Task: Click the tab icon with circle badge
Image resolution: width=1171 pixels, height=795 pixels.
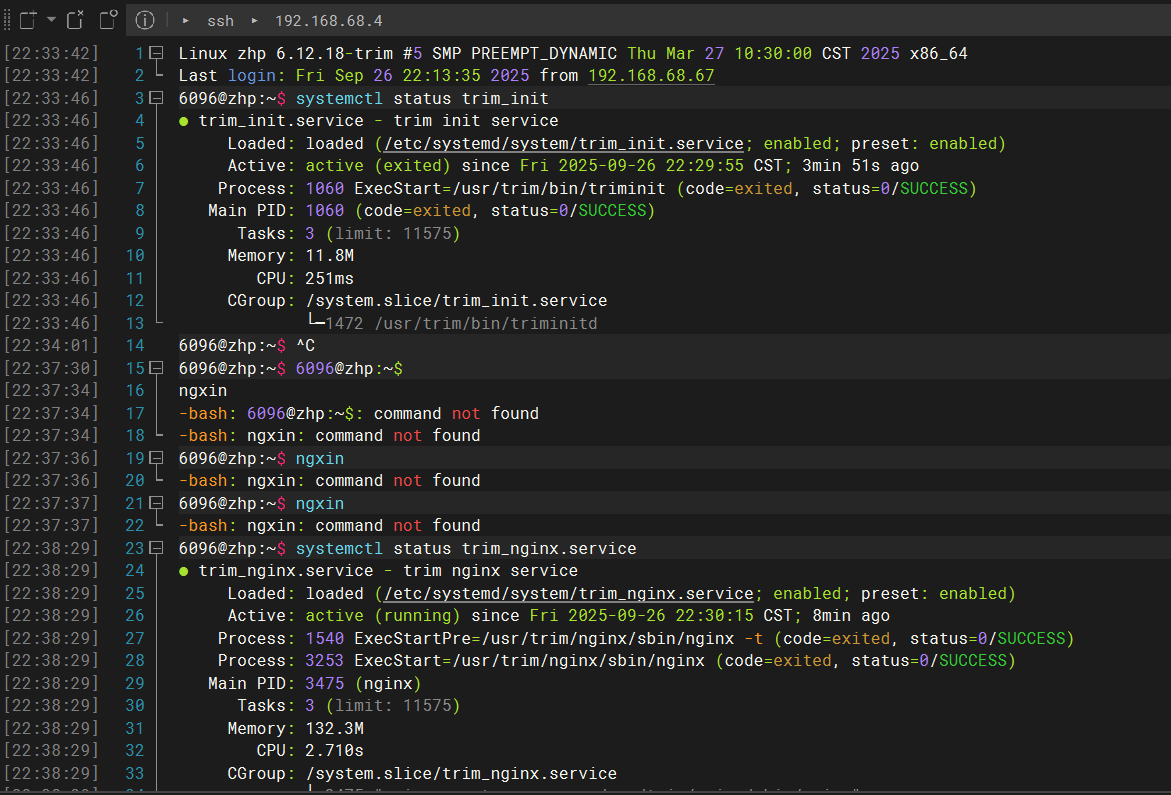Action: pos(108,20)
